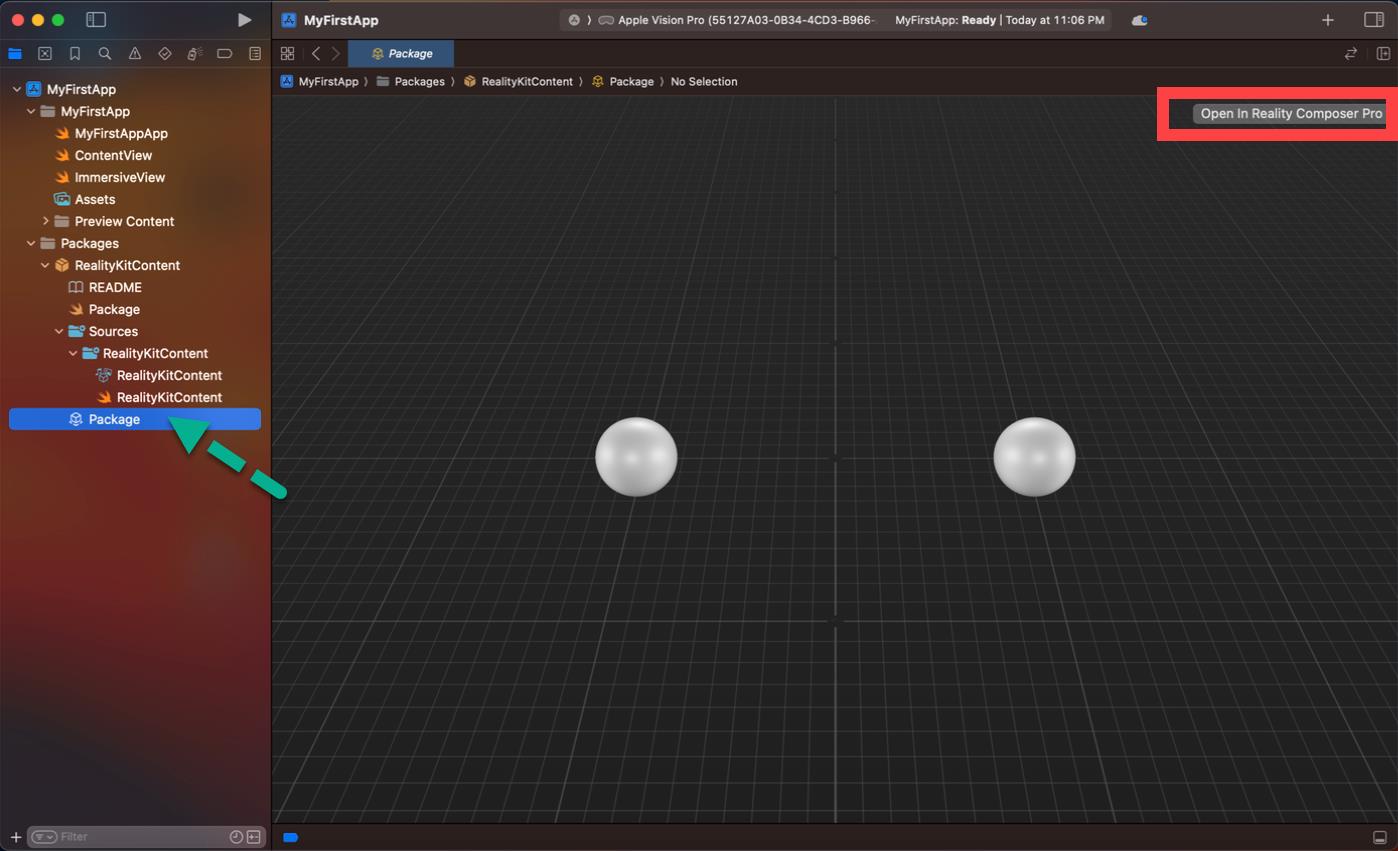Image resolution: width=1398 pixels, height=851 pixels.
Task: Open the related items grid menu
Action: pyautogui.click(x=288, y=53)
